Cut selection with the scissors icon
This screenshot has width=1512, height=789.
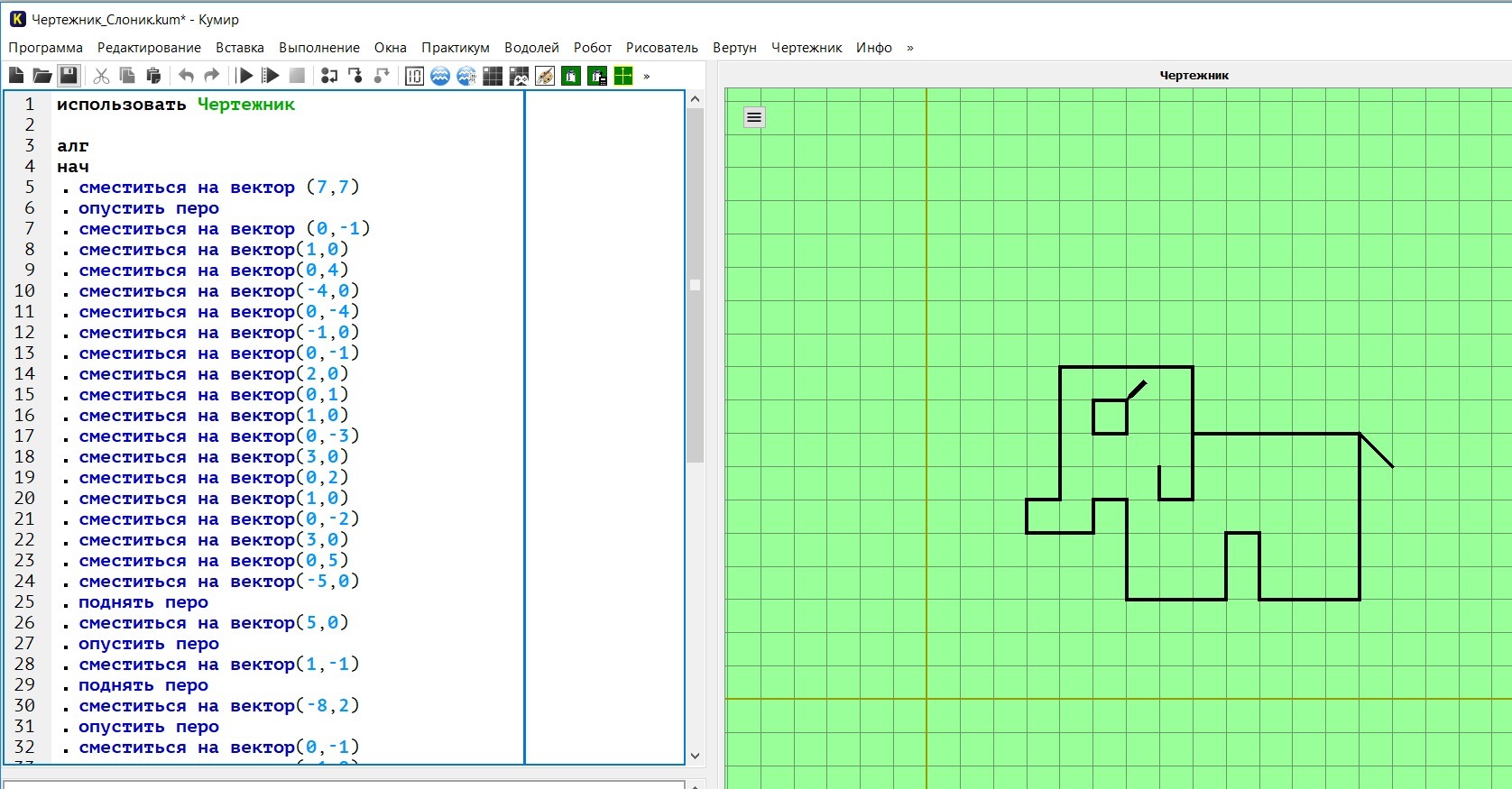point(101,76)
